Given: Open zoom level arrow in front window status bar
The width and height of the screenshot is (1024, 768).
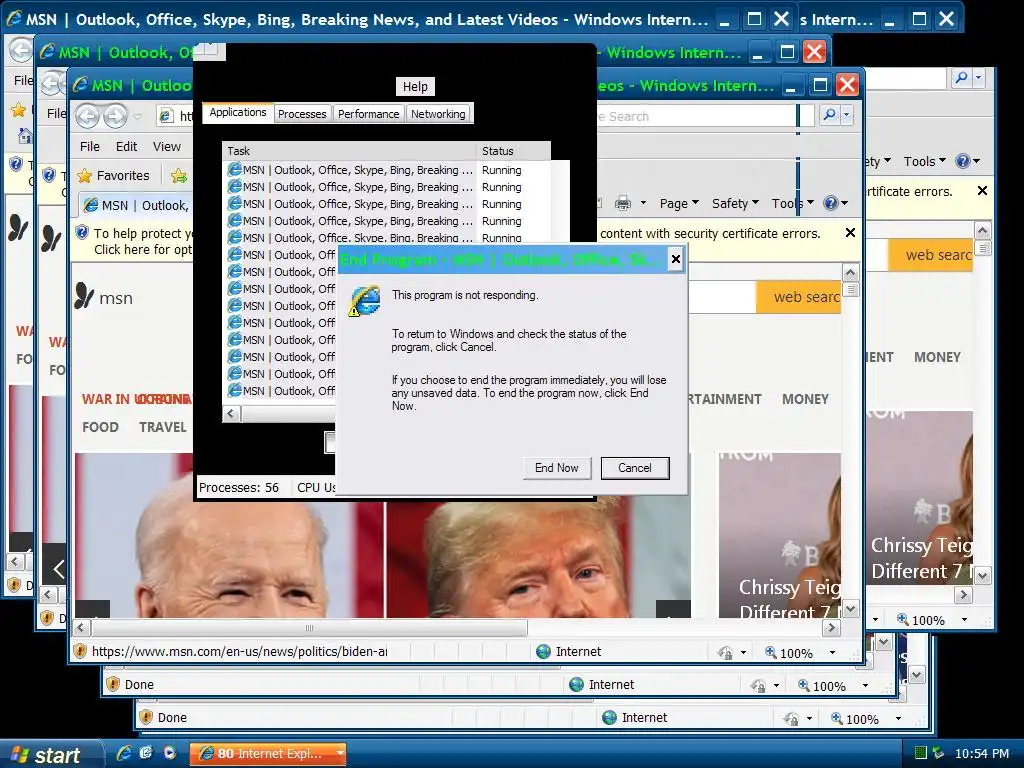Looking at the screenshot, I should (x=832, y=652).
